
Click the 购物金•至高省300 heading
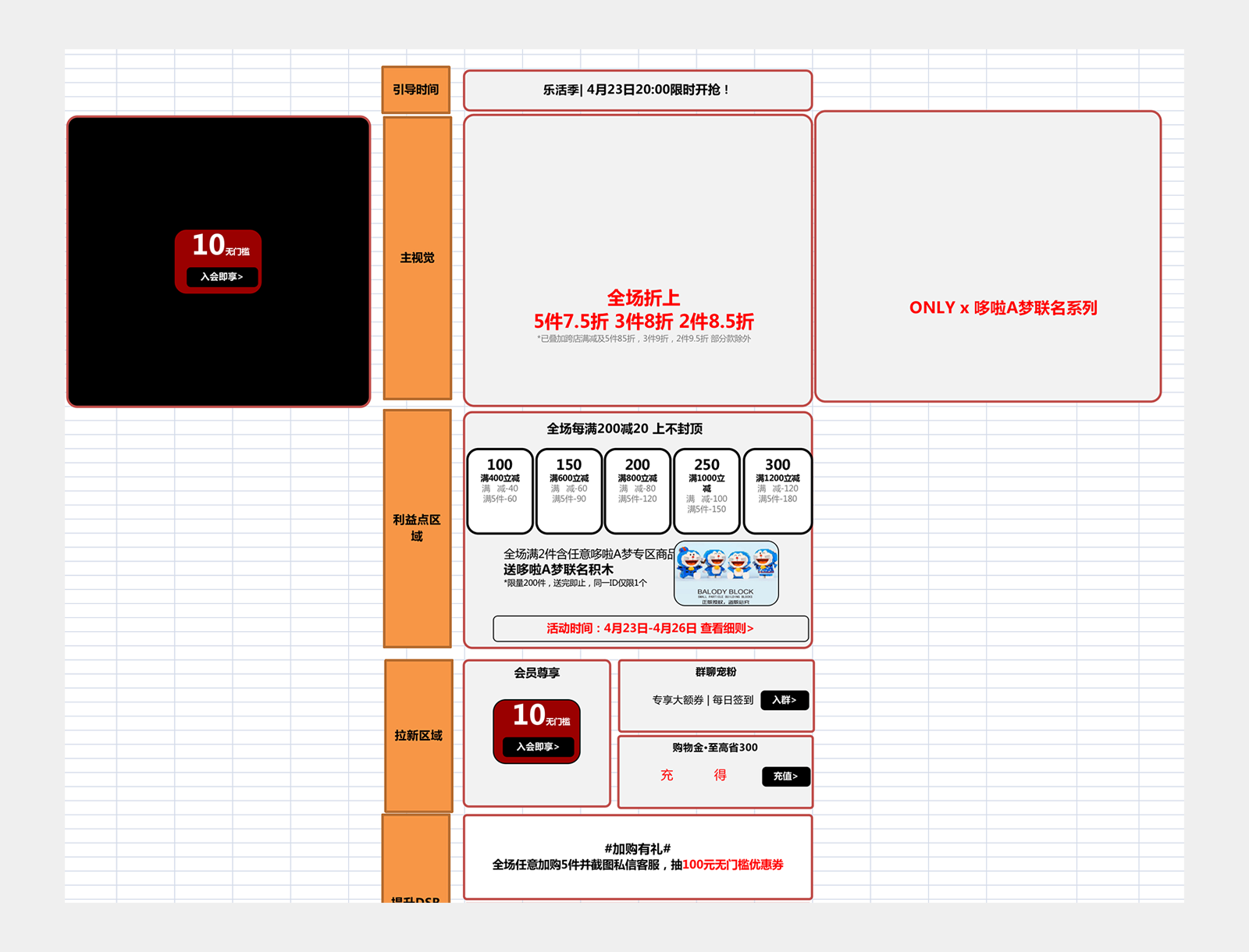click(715, 748)
